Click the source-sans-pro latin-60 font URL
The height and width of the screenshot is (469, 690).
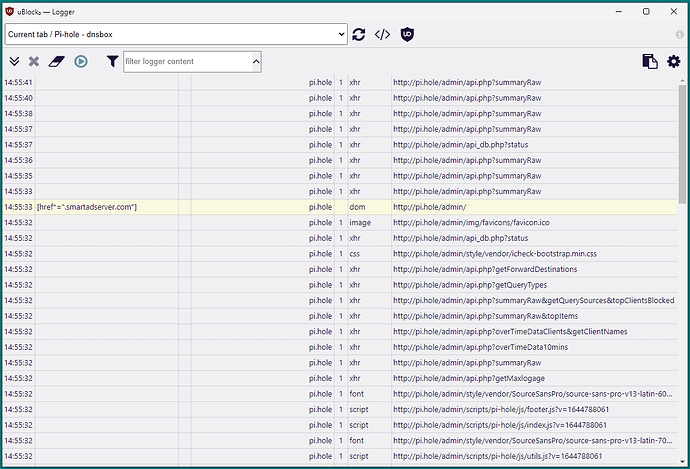click(x=532, y=394)
